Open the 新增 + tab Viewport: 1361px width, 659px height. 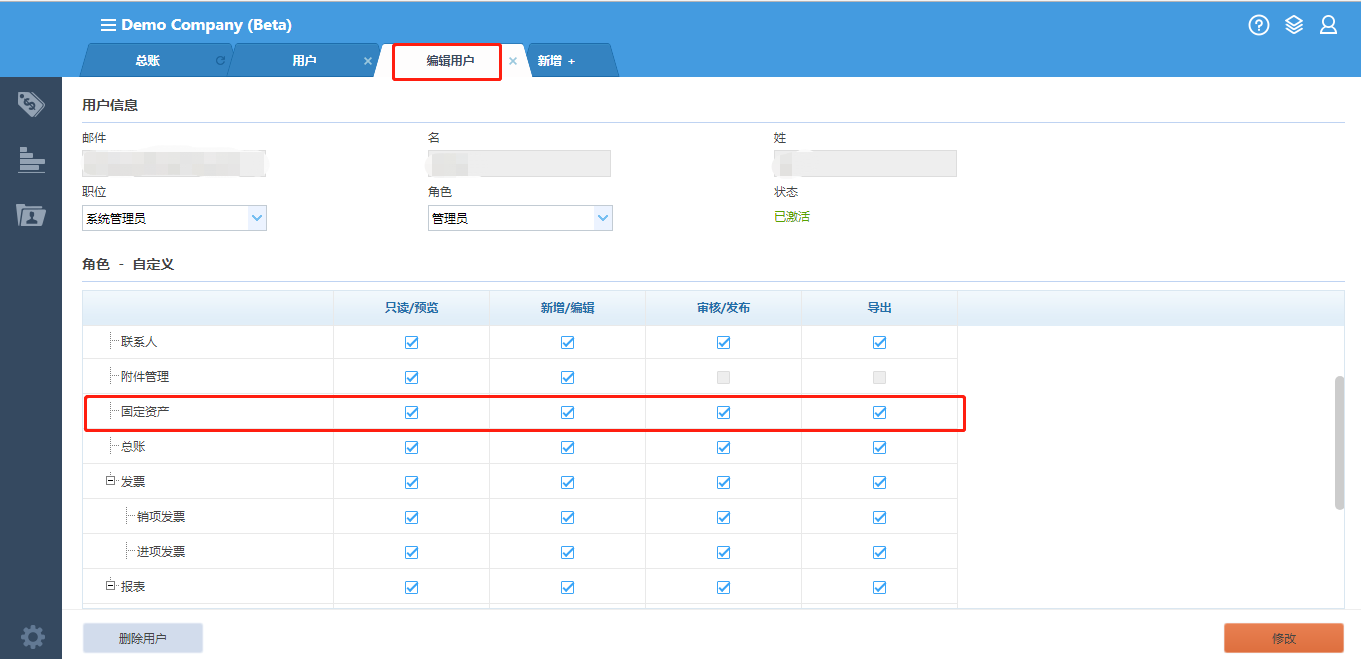point(557,61)
